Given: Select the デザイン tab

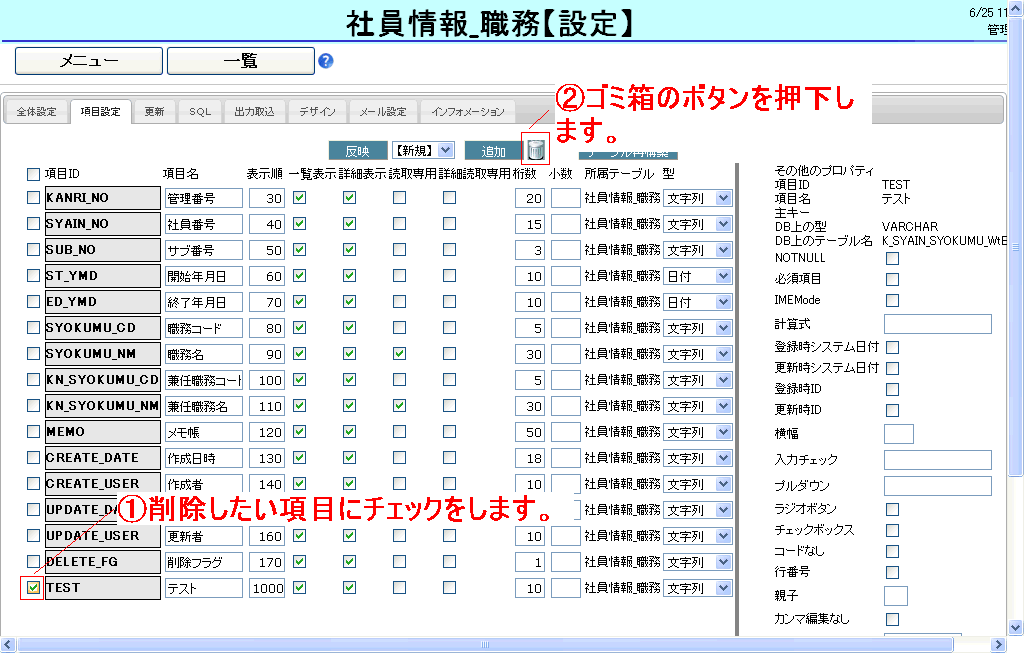Looking at the screenshot, I should point(317,112).
